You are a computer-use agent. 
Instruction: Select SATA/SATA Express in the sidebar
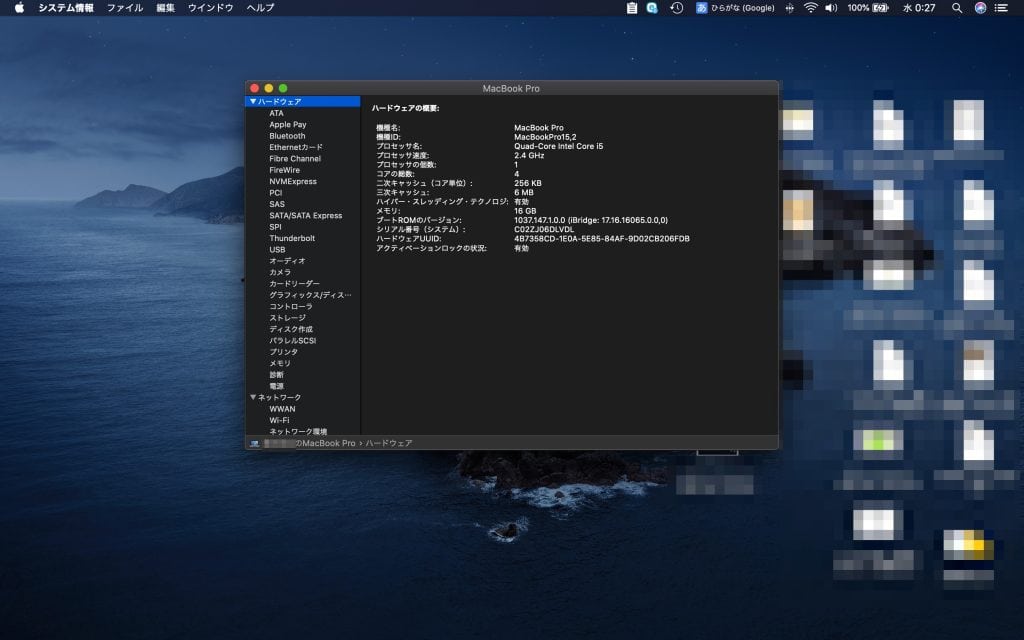tap(306, 216)
